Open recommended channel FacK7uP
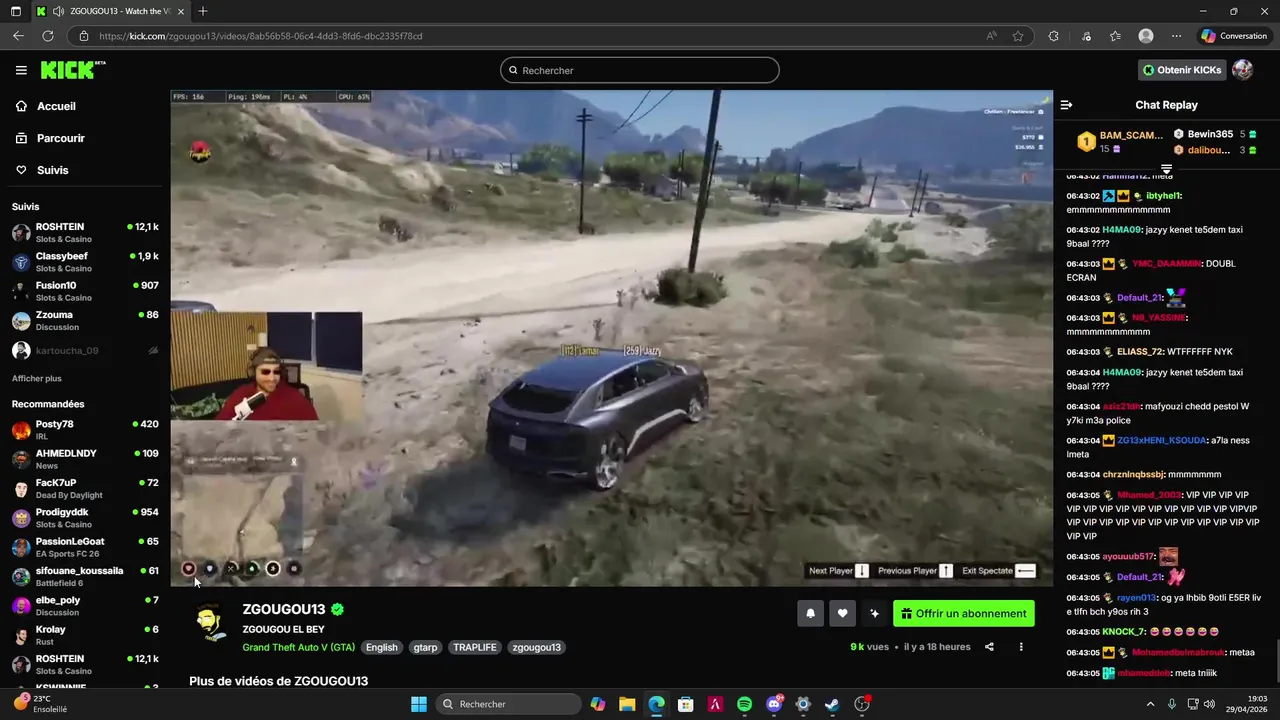This screenshot has width=1280, height=720. 85,488
